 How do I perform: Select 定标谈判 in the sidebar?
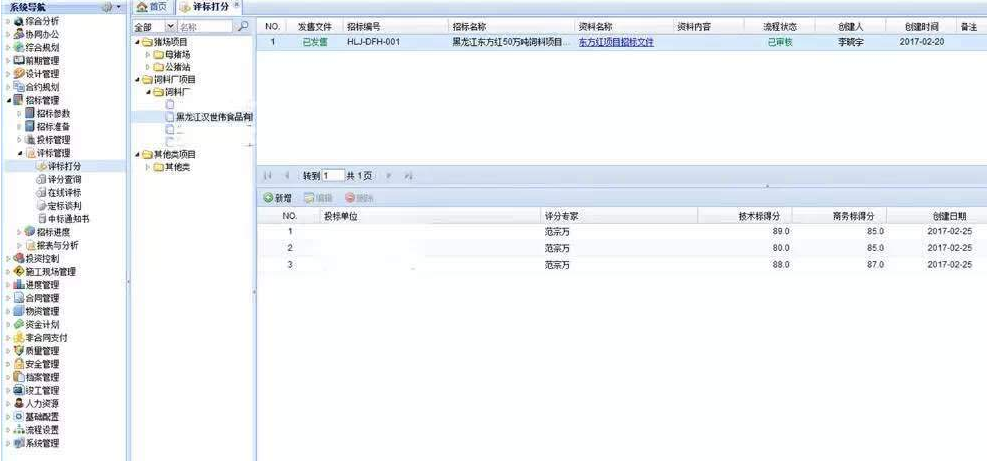pos(64,205)
